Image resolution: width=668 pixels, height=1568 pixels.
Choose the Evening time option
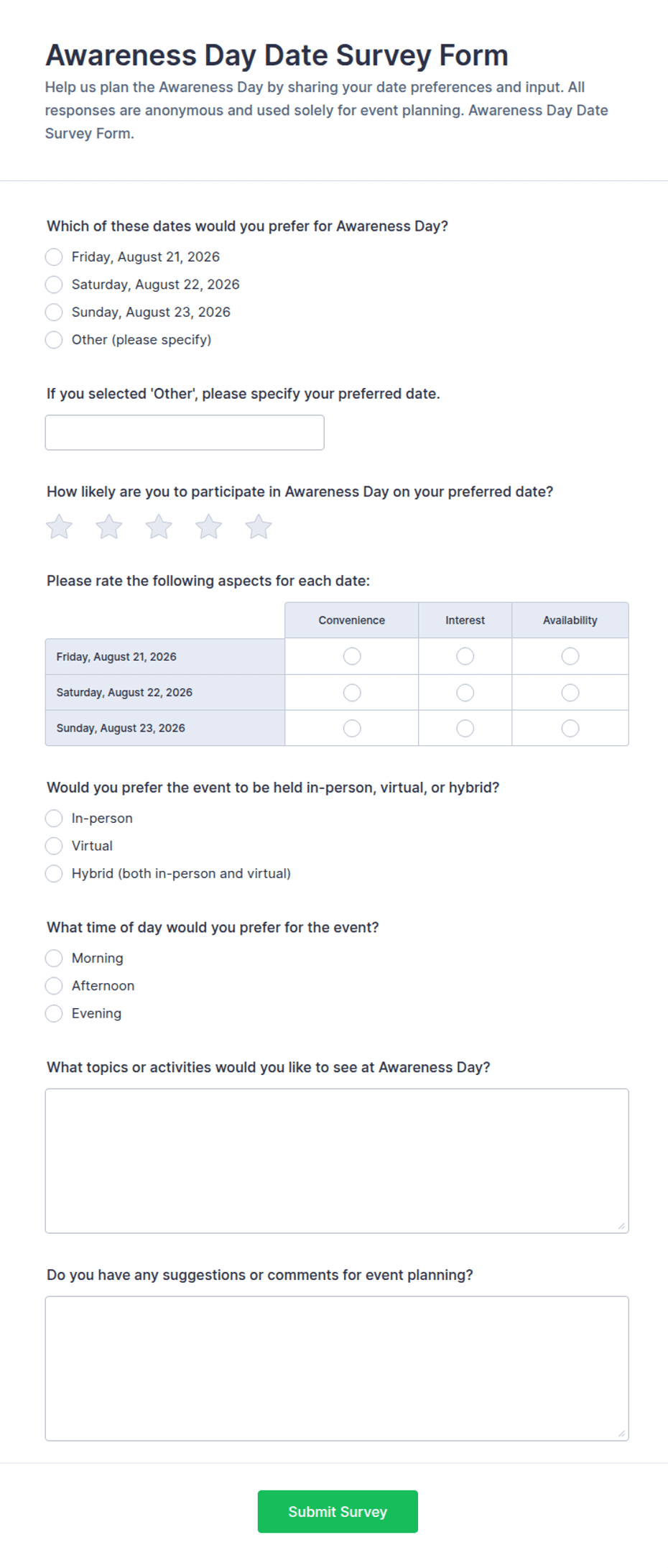(54, 1014)
